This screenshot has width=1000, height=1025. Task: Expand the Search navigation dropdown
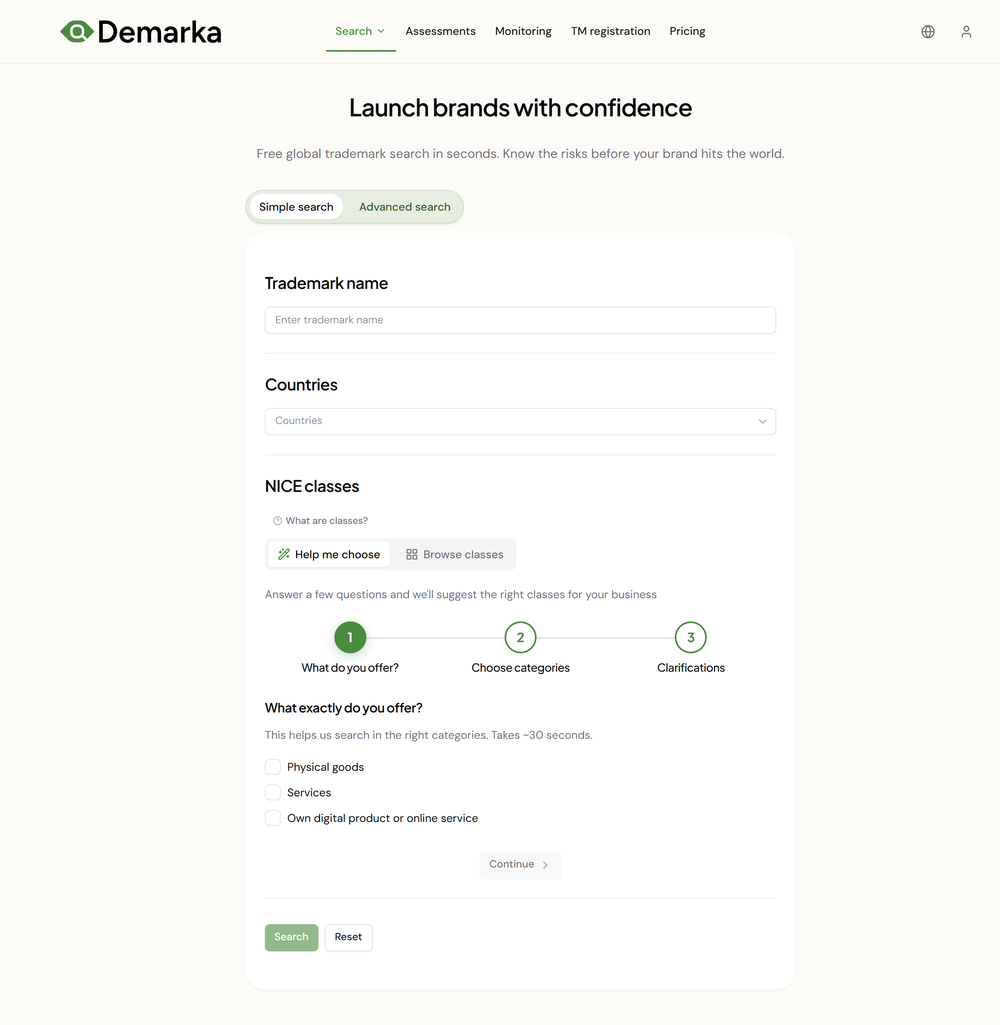click(360, 31)
